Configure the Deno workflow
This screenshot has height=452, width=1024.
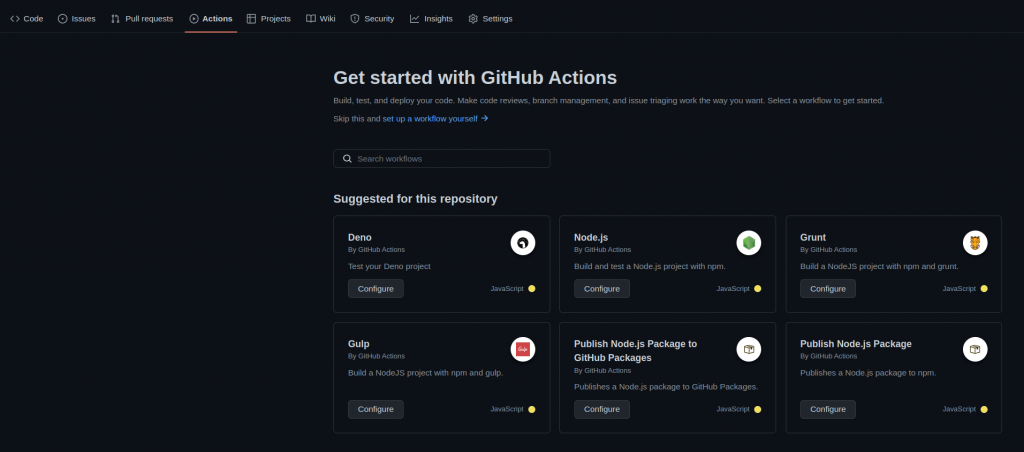click(376, 289)
